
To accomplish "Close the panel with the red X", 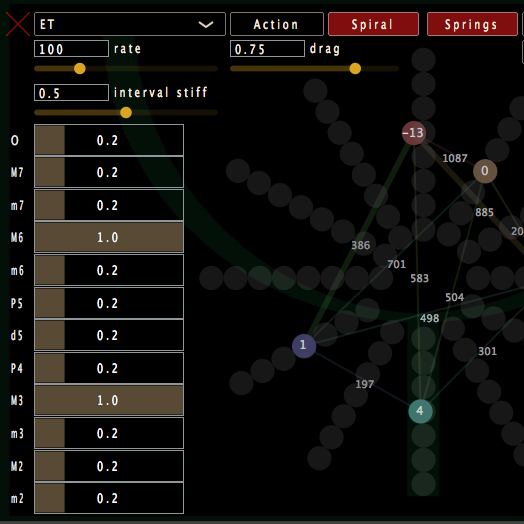I will click(18, 24).
